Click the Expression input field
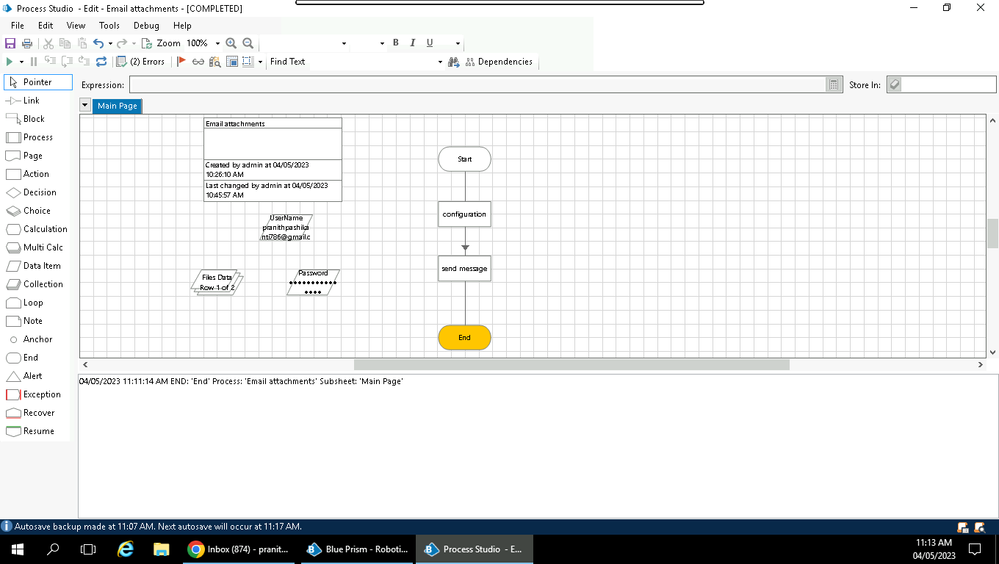 pos(478,85)
